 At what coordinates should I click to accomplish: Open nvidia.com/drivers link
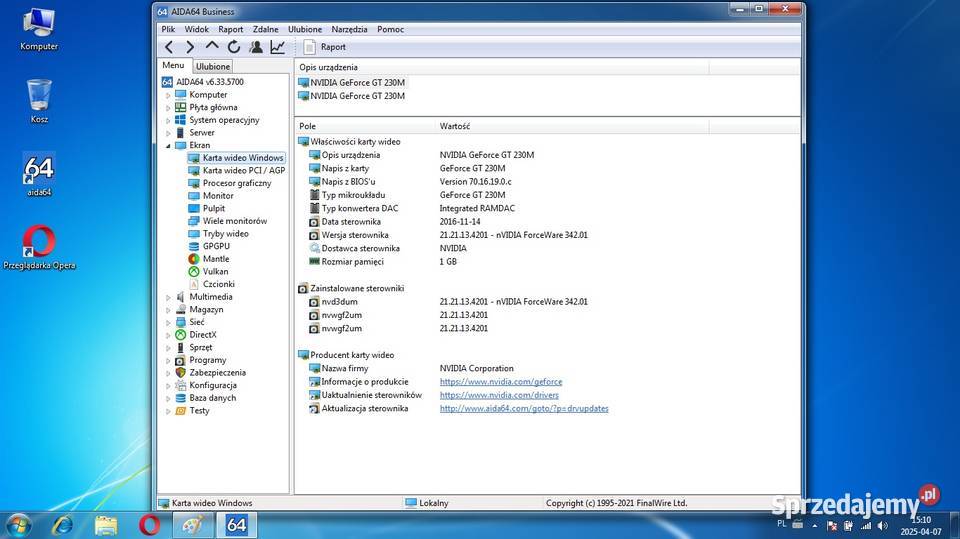(x=498, y=395)
